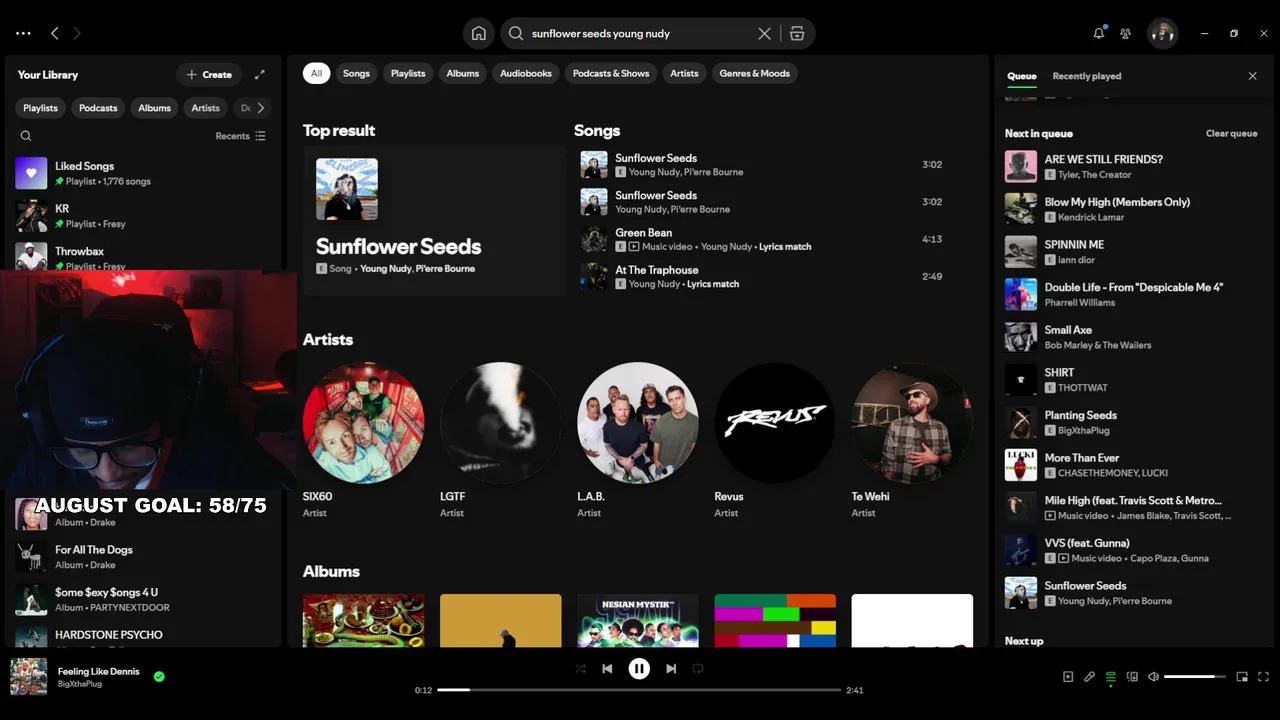This screenshot has height=720, width=1280.
Task: Open Sunflower Seeds top result card
Action: 434,220
